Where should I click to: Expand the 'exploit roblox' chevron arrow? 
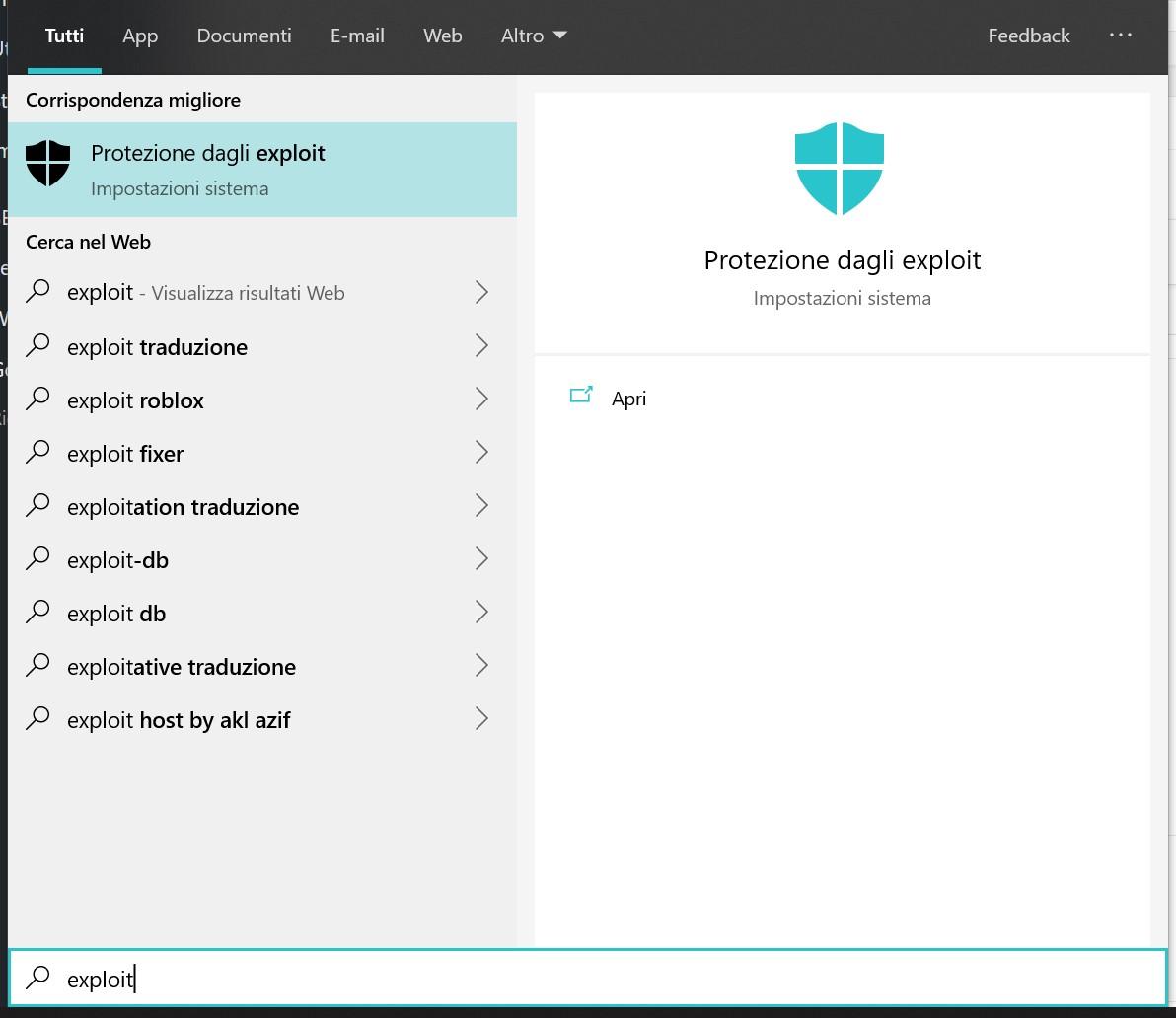click(x=481, y=399)
